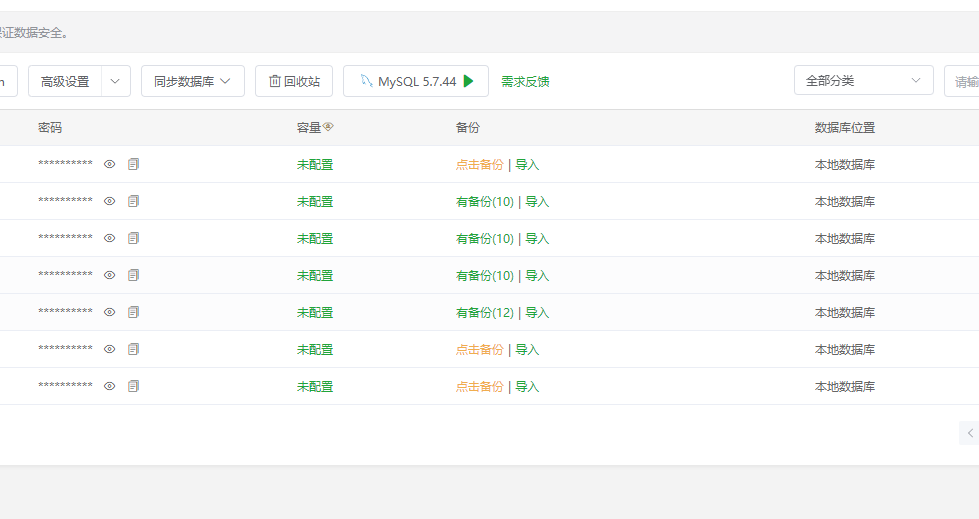This screenshot has width=979, height=519.
Task: Open the 有备份(12) backup link
Action: click(485, 312)
